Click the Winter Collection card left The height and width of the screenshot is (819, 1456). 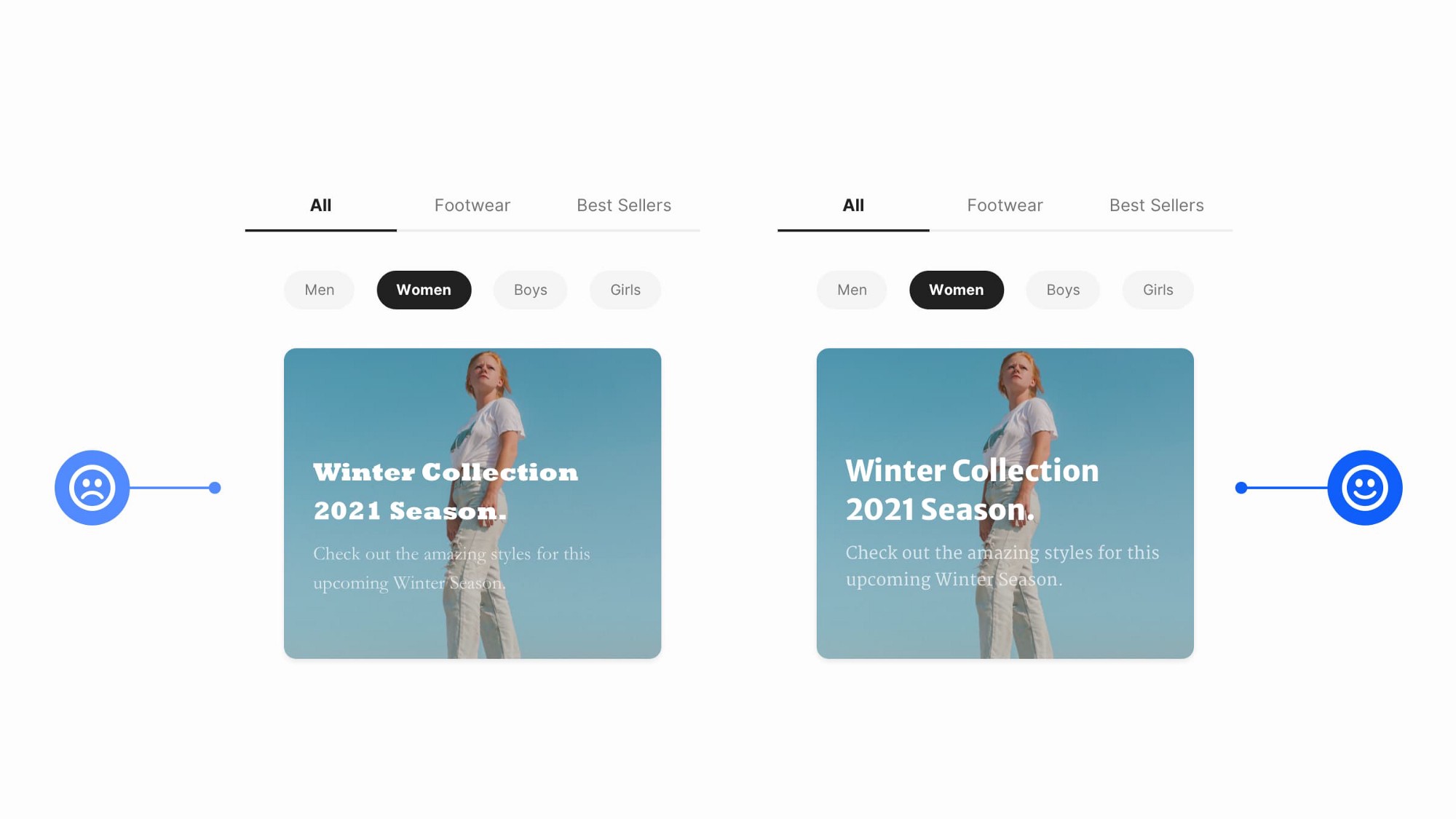coord(472,503)
